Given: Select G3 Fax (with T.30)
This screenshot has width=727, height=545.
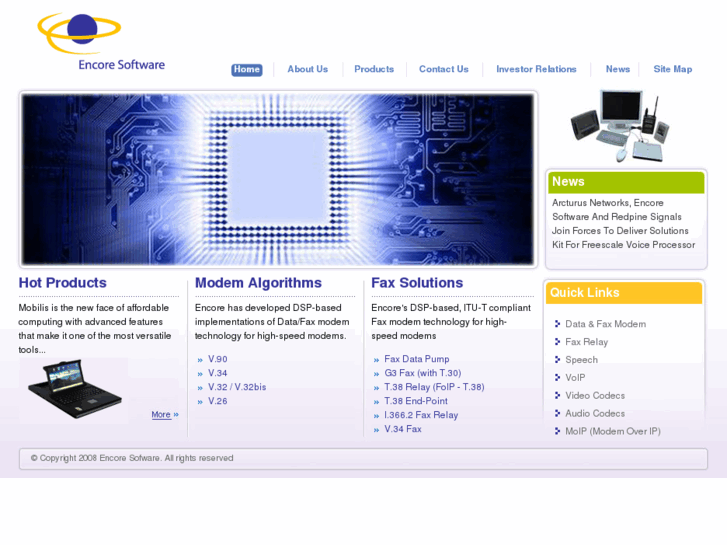Looking at the screenshot, I should coord(422,373).
